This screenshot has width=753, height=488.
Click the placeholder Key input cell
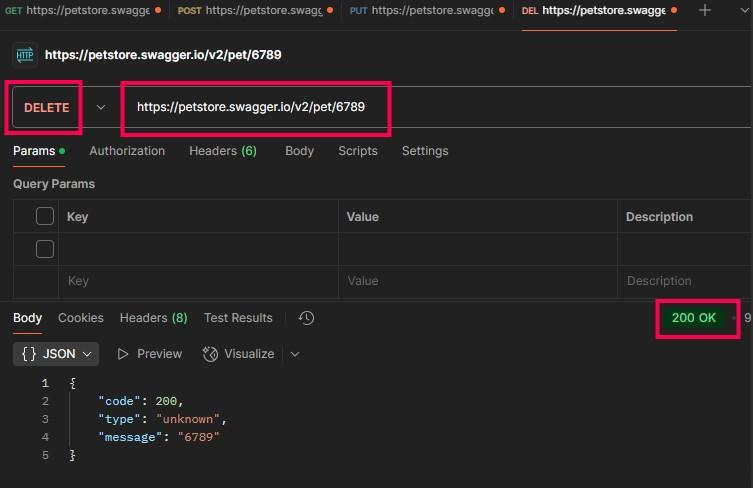tap(198, 281)
